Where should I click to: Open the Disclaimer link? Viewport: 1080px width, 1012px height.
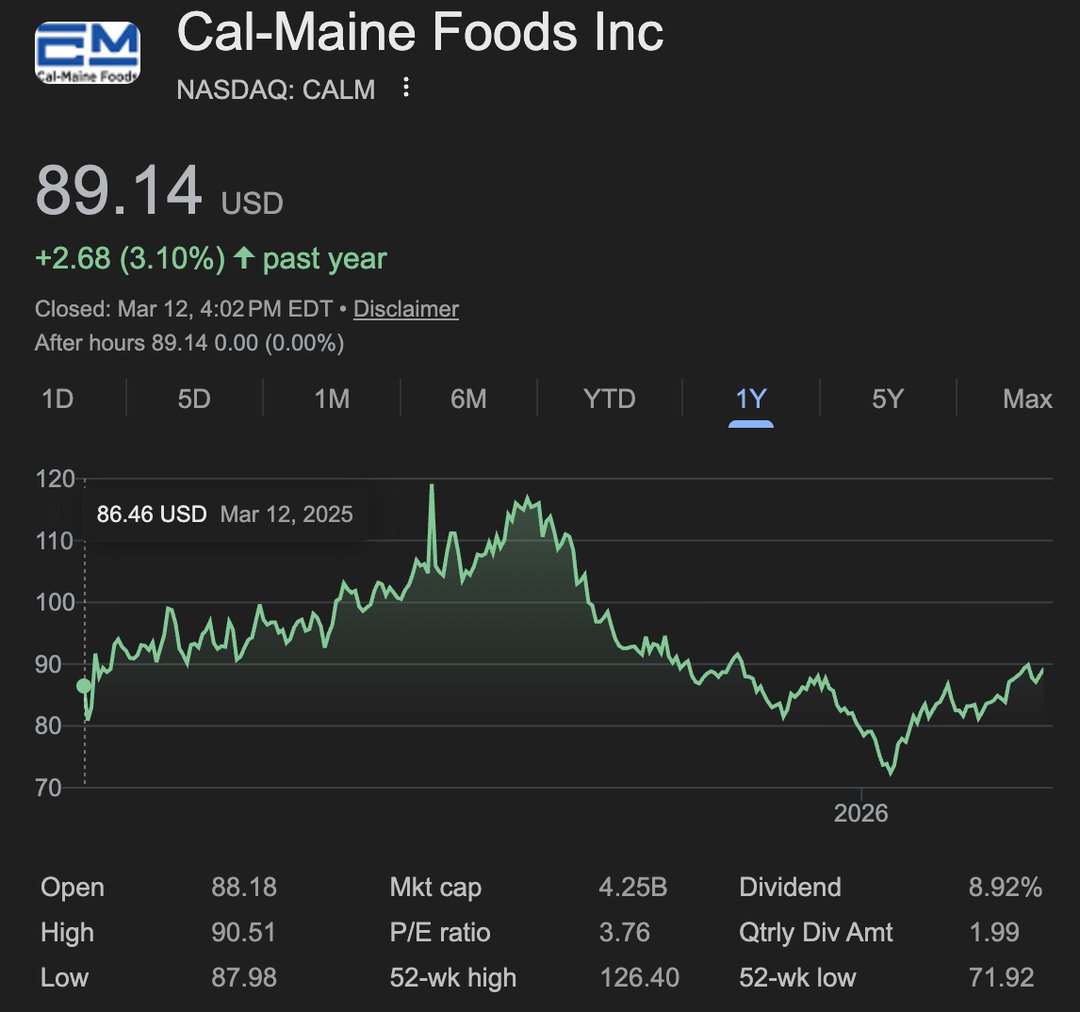pyautogui.click(x=406, y=309)
